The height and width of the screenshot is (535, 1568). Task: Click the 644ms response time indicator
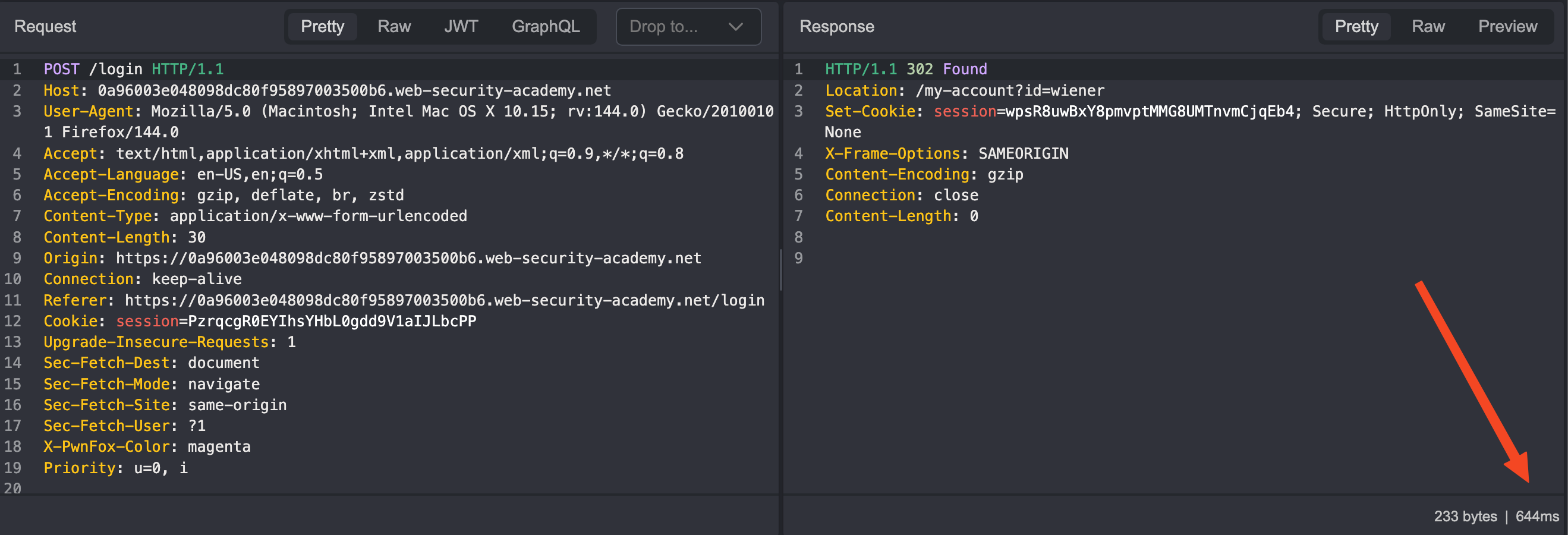[x=1536, y=516]
